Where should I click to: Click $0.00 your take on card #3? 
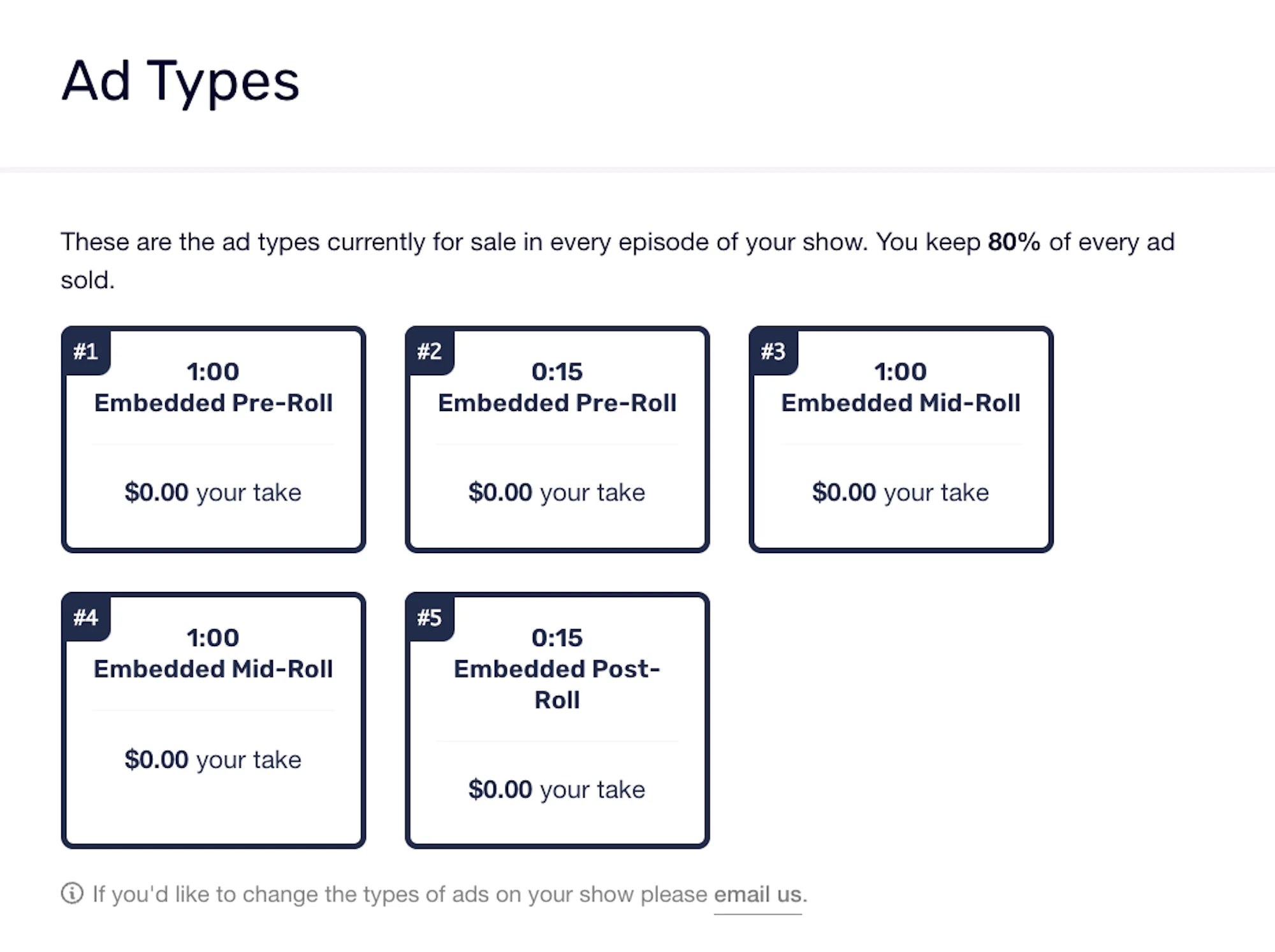(900, 493)
